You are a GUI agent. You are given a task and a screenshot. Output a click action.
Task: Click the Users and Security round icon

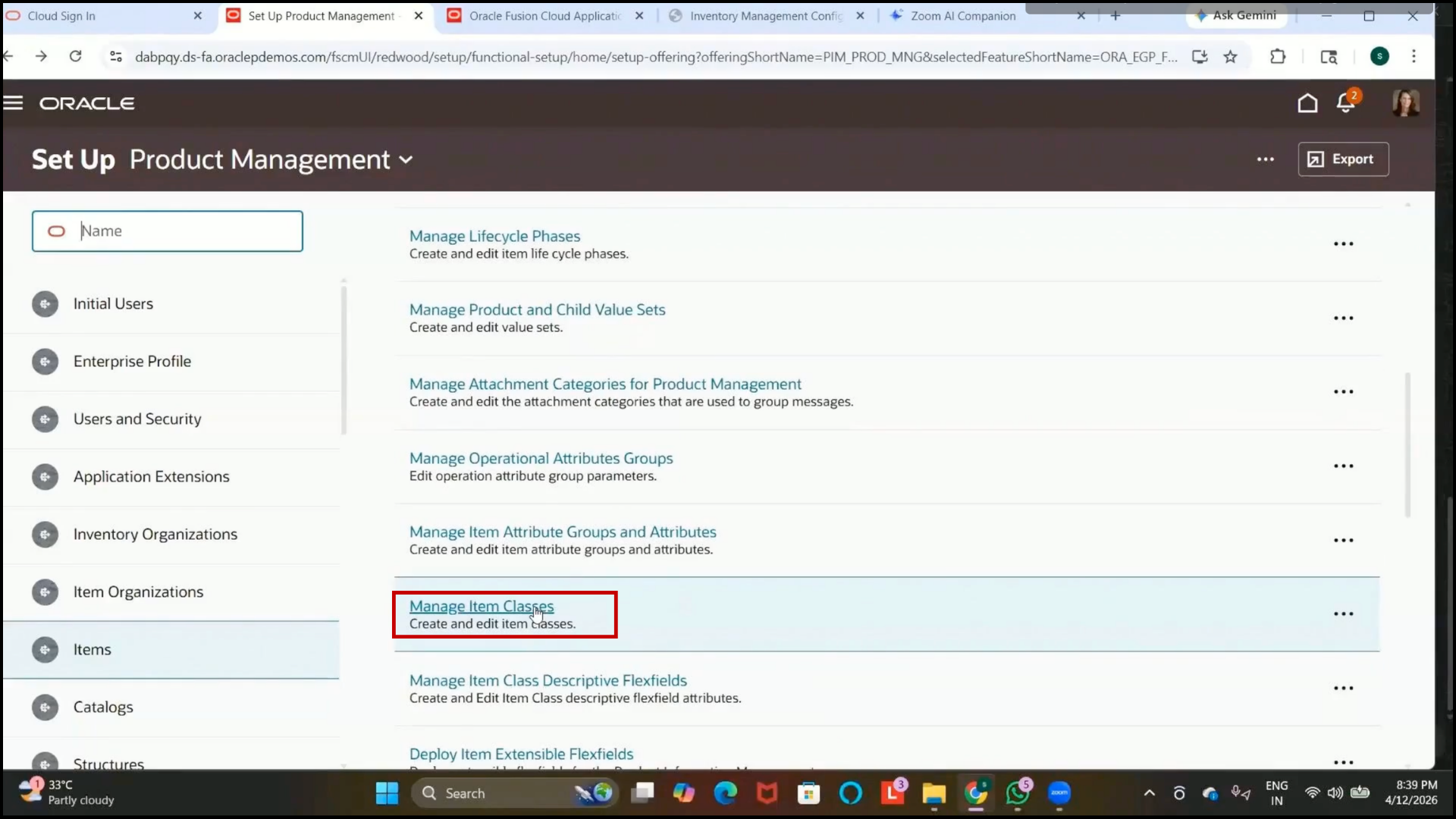[45, 419]
